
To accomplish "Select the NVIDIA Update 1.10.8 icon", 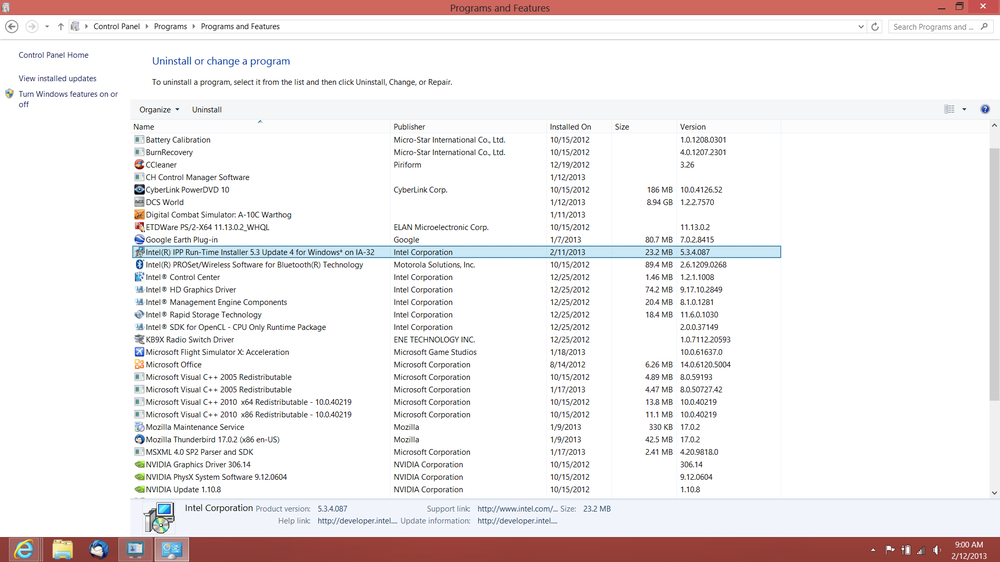I will [x=139, y=490].
